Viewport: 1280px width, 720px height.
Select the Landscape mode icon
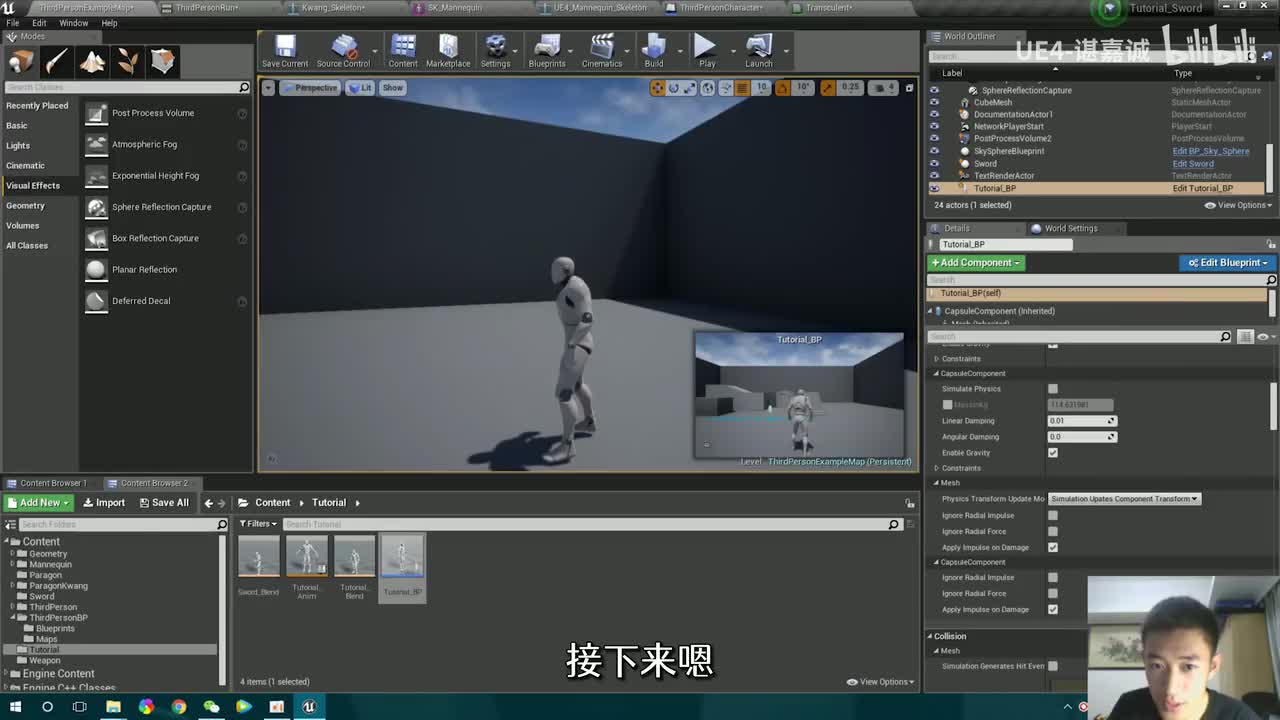[x=92, y=62]
